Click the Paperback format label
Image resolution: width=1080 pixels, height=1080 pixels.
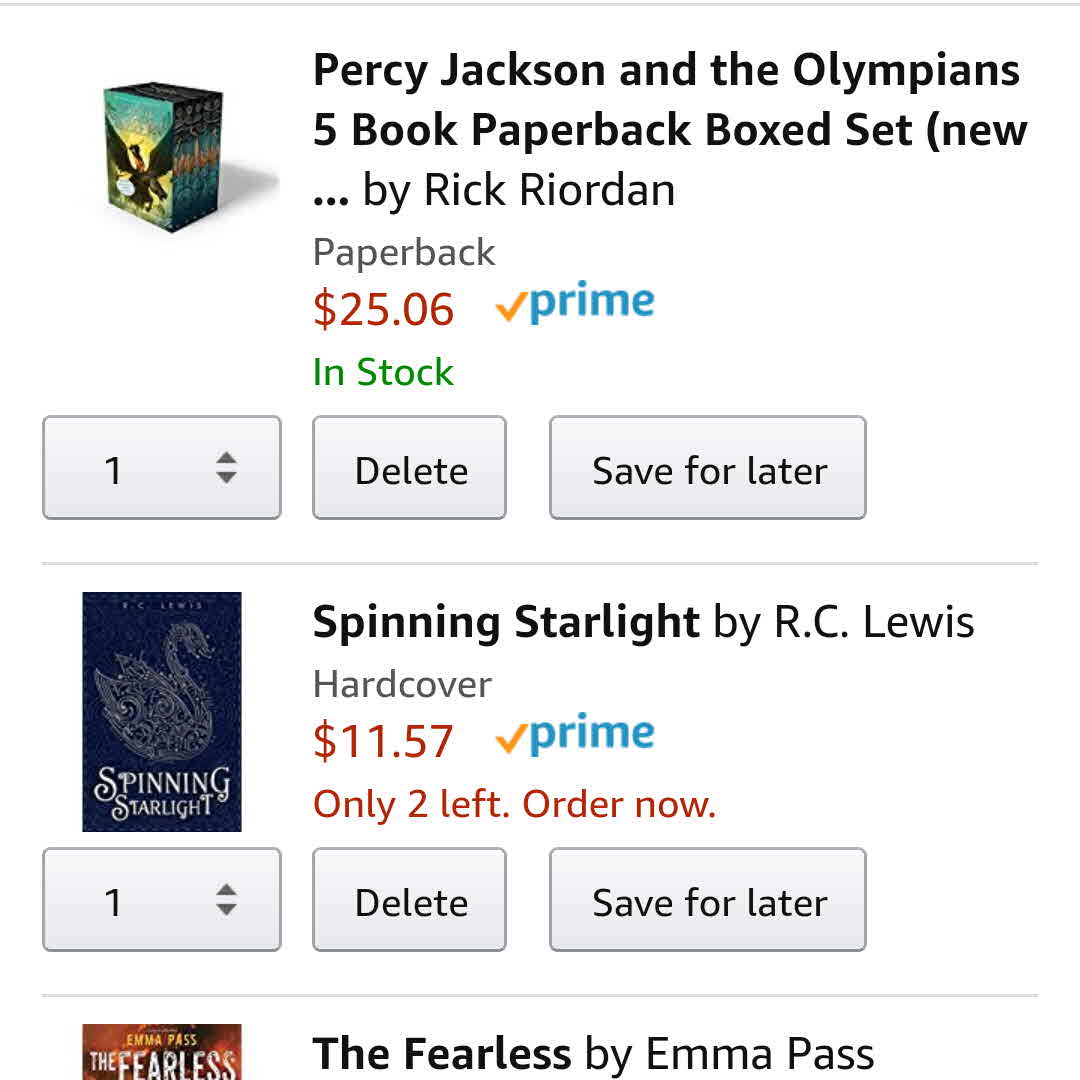[404, 252]
